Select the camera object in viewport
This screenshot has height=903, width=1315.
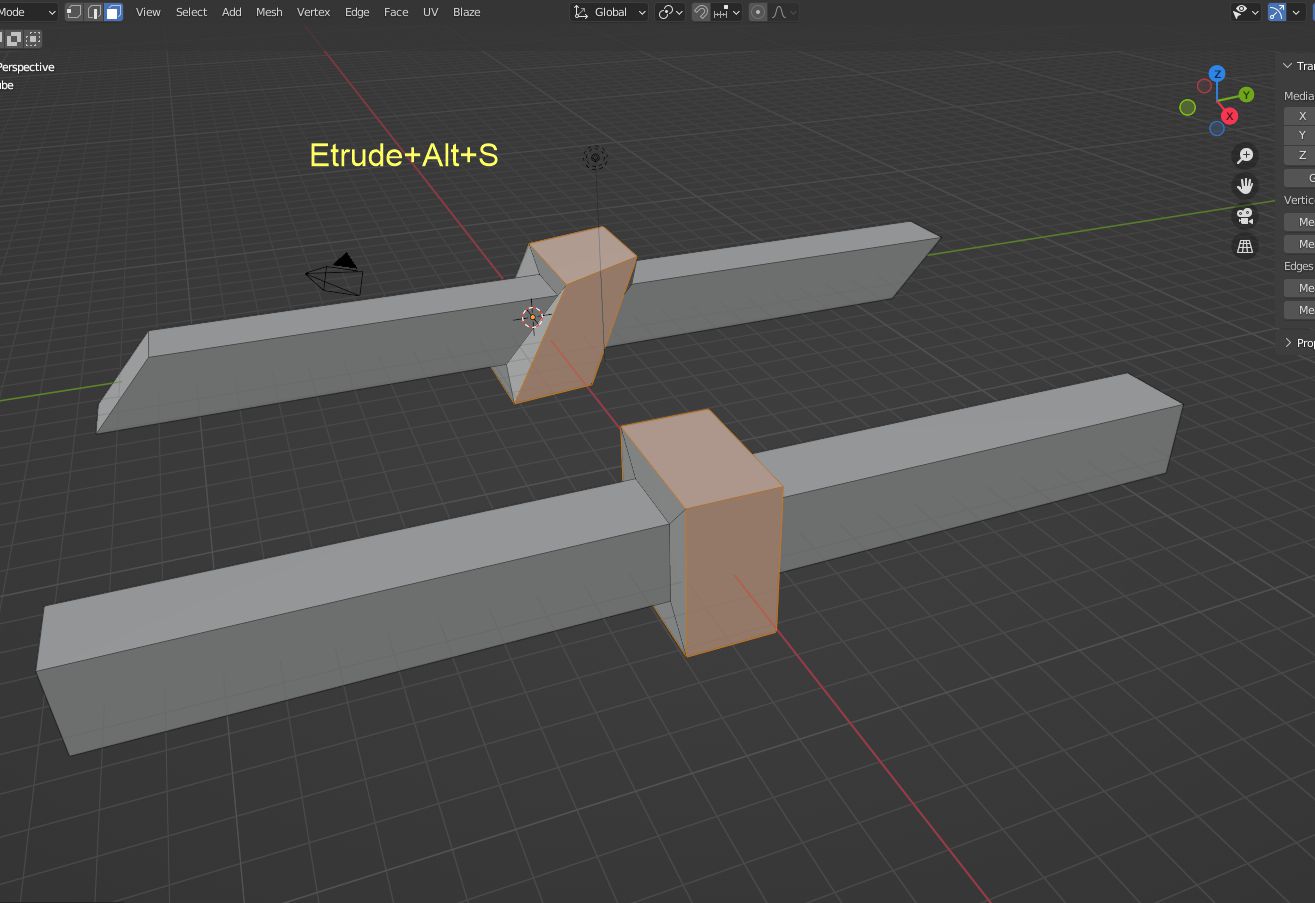[x=335, y=274]
